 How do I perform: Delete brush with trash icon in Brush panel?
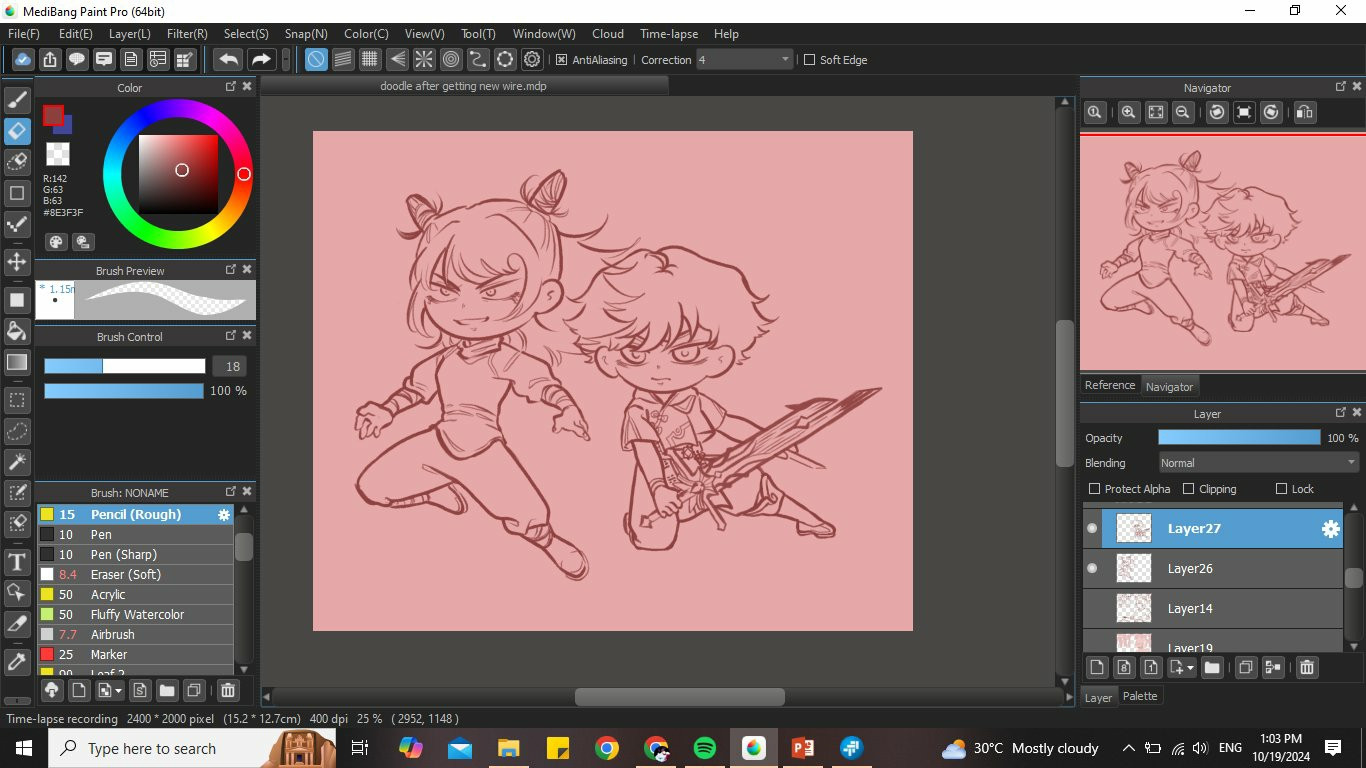(228, 690)
